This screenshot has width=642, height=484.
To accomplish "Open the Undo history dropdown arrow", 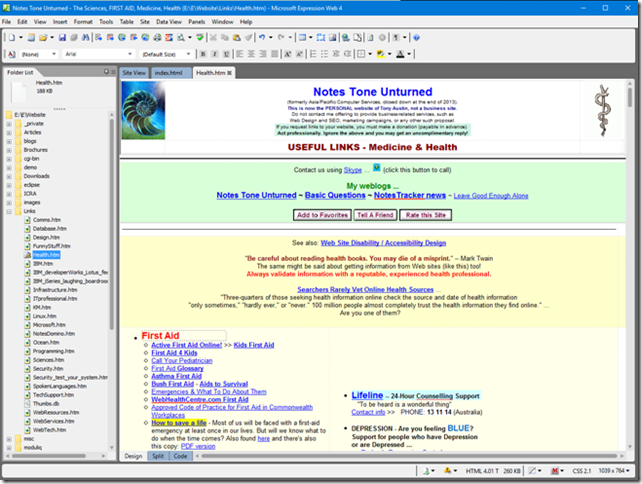I will [271, 38].
